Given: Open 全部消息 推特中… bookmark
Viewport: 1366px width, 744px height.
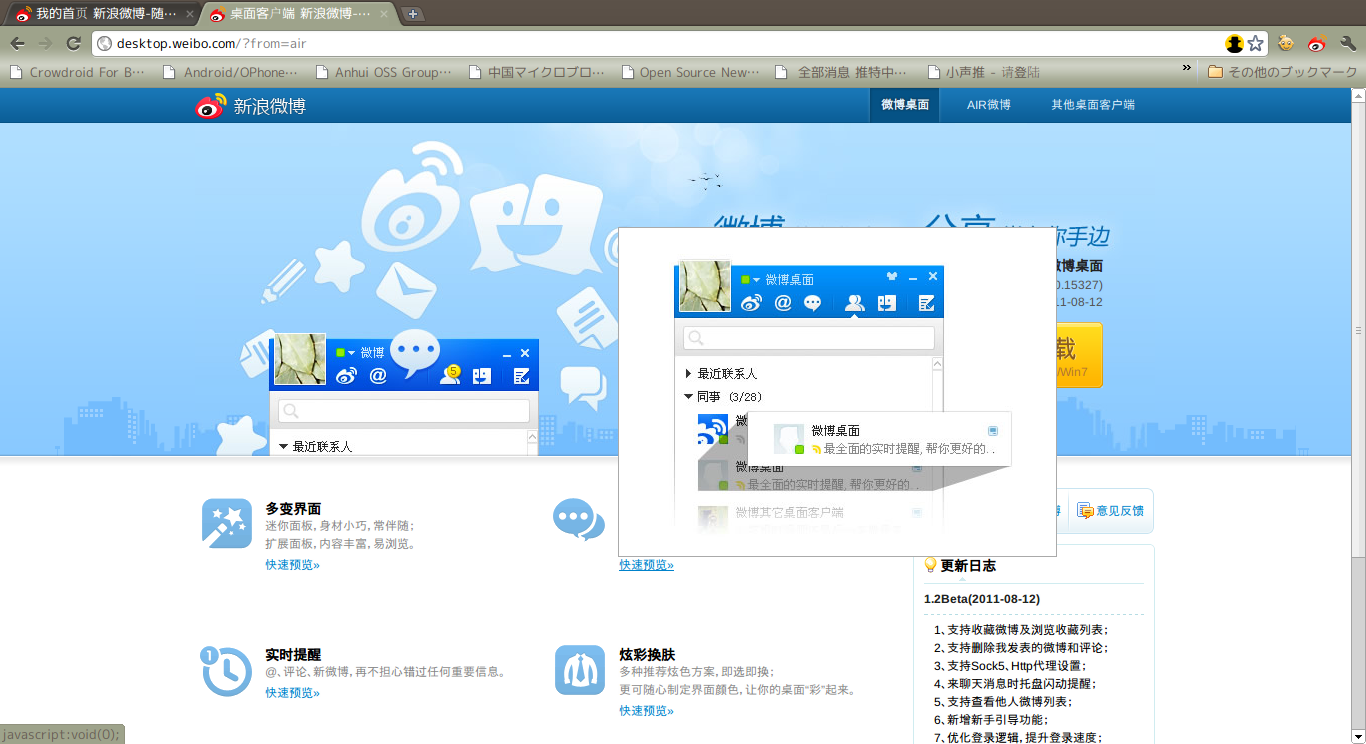Looking at the screenshot, I should point(842,72).
